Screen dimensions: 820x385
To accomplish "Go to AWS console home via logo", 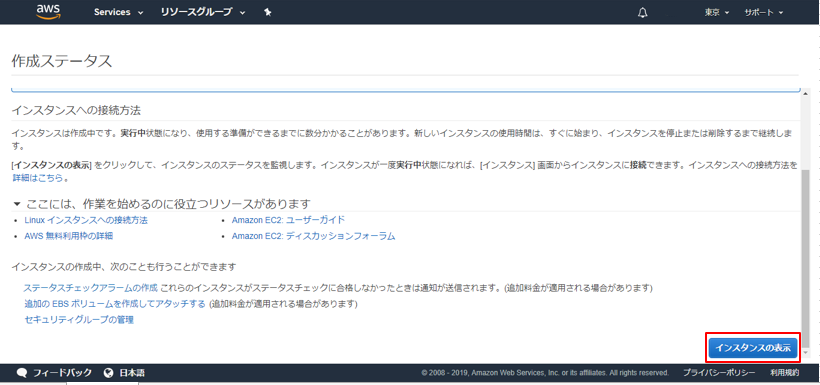I will pyautogui.click(x=49, y=12).
